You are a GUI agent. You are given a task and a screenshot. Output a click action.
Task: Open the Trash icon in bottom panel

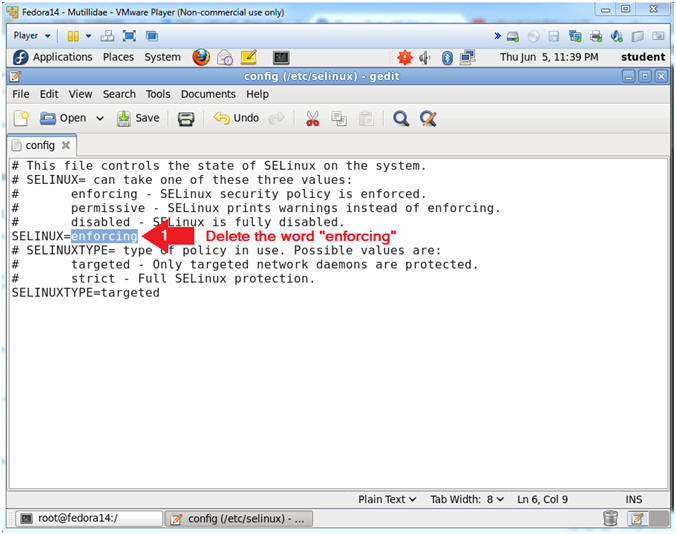pos(610,518)
